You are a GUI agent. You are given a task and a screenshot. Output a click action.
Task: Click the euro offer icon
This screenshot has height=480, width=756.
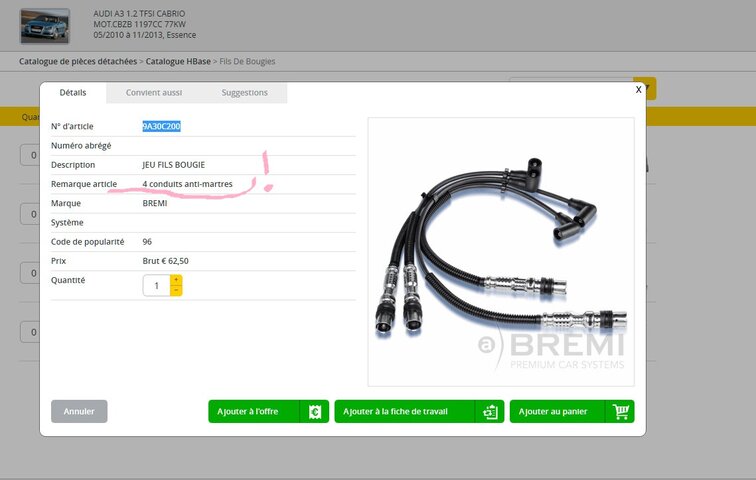314,412
